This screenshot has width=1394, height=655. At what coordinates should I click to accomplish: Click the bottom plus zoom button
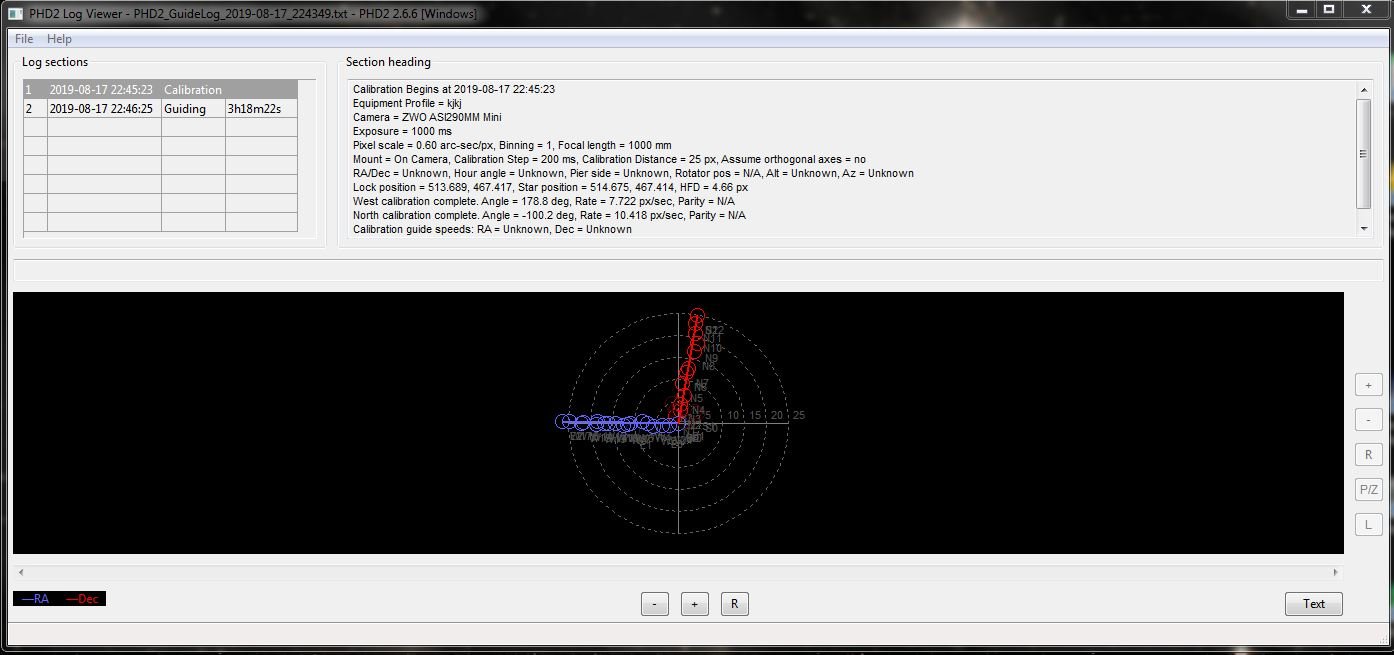(694, 604)
